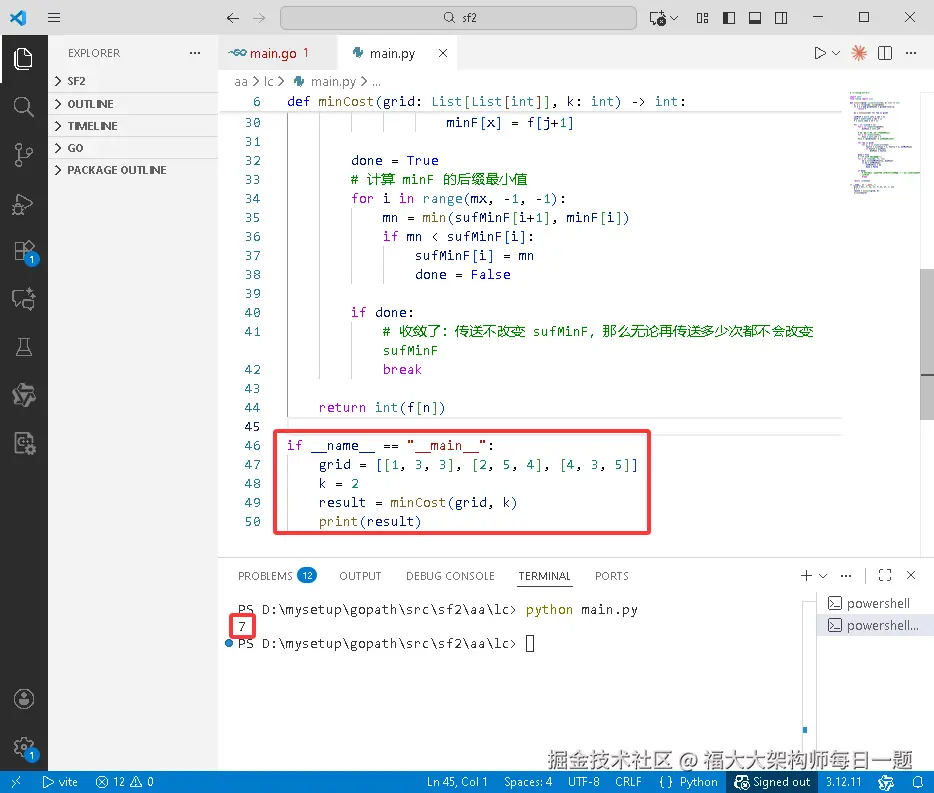Viewport: 934px width, 793px height.
Task: Open the DEBUG CONSOLE panel tab
Action: click(450, 576)
